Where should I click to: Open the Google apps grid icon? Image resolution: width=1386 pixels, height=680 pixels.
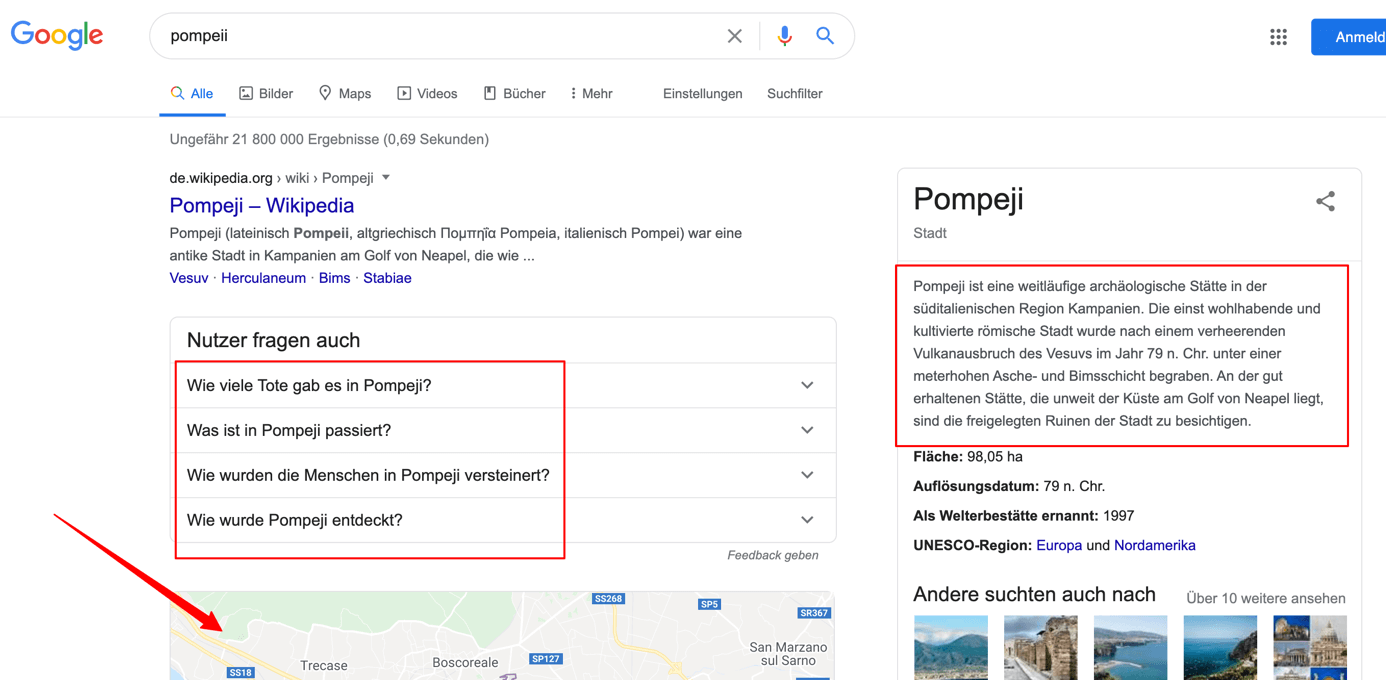pos(1278,37)
